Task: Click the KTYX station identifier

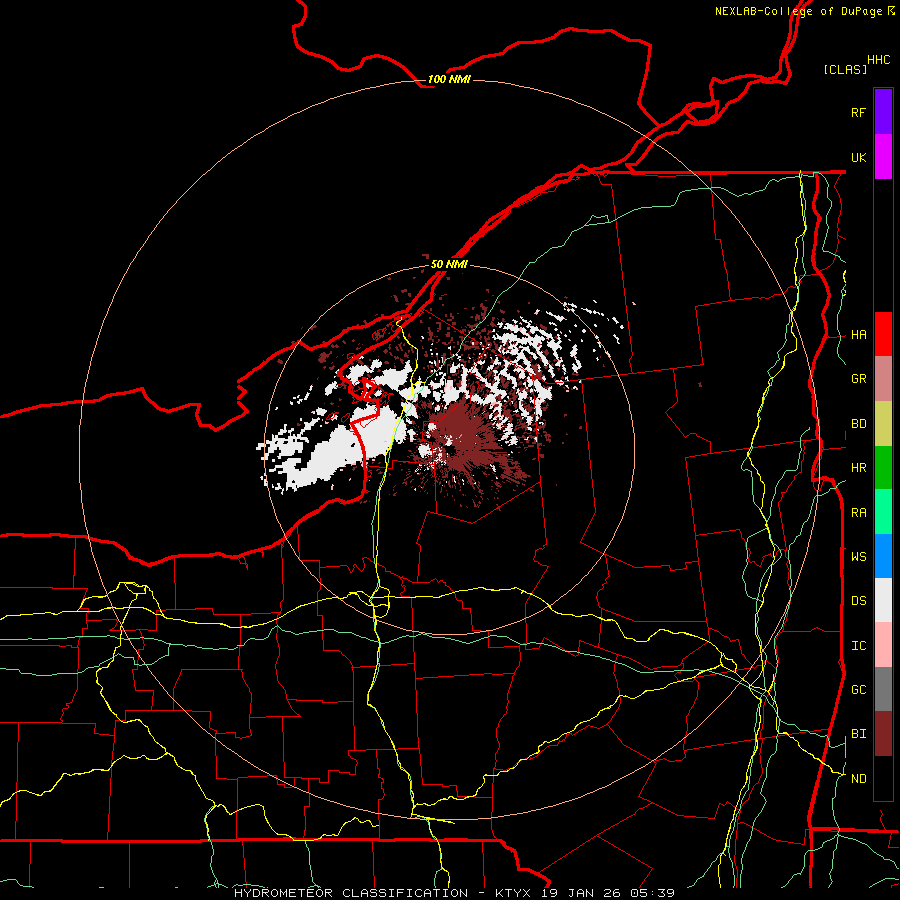Action: tap(513, 893)
